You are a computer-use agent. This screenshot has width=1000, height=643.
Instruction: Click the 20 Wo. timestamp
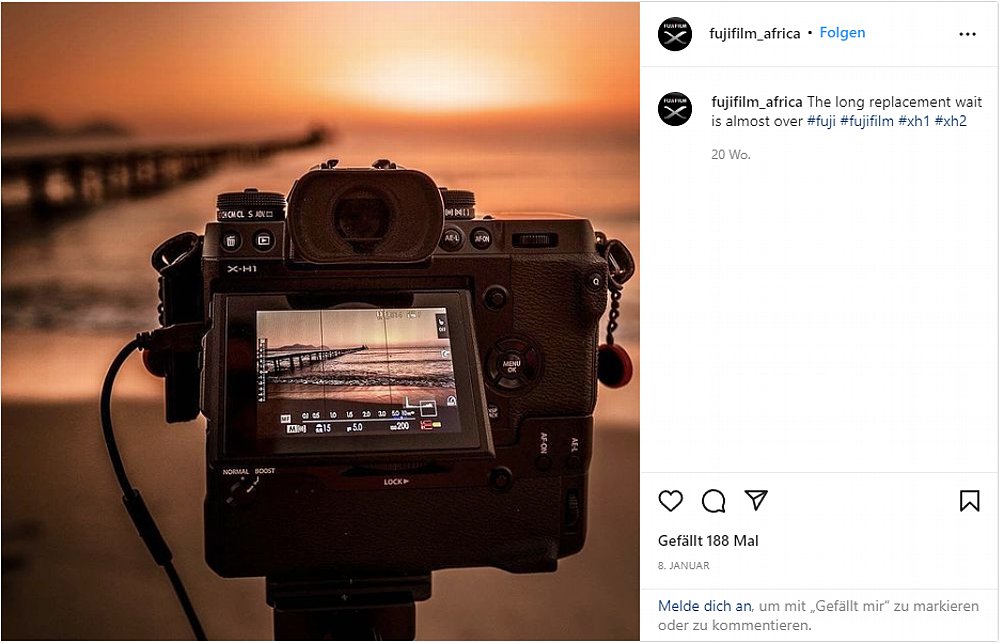pos(731,154)
